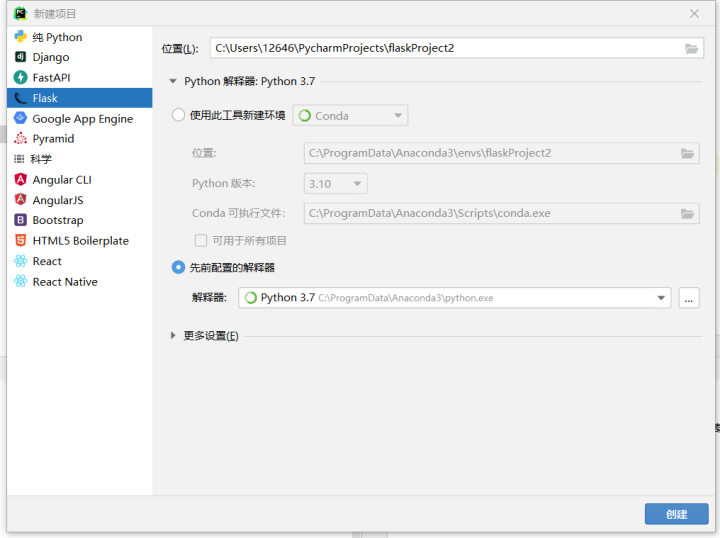Browse folder for Conda environment 位置
The width and height of the screenshot is (720, 538).
pyautogui.click(x=687, y=153)
